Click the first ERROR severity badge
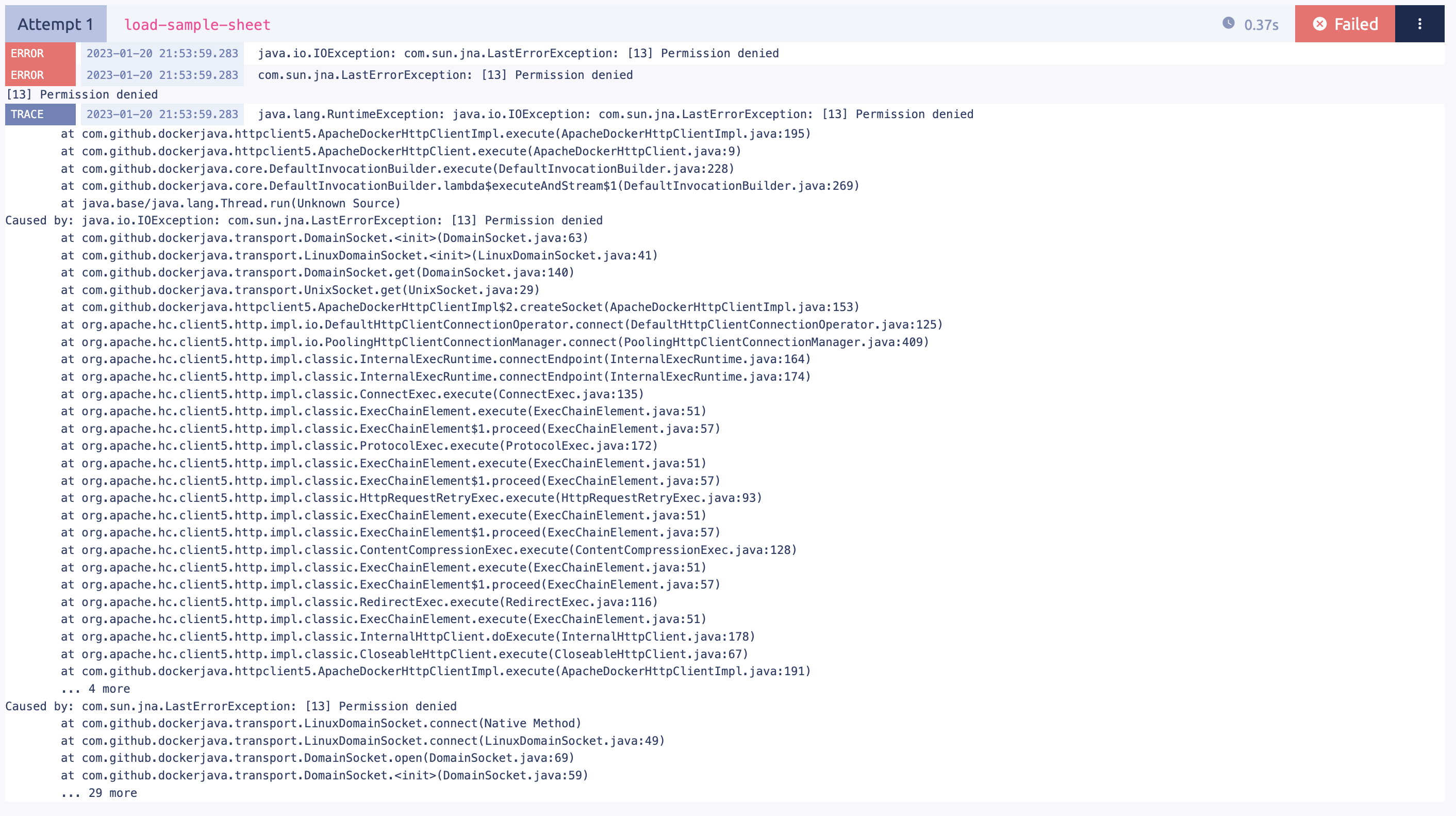The width and height of the screenshot is (1456, 816). click(40, 53)
